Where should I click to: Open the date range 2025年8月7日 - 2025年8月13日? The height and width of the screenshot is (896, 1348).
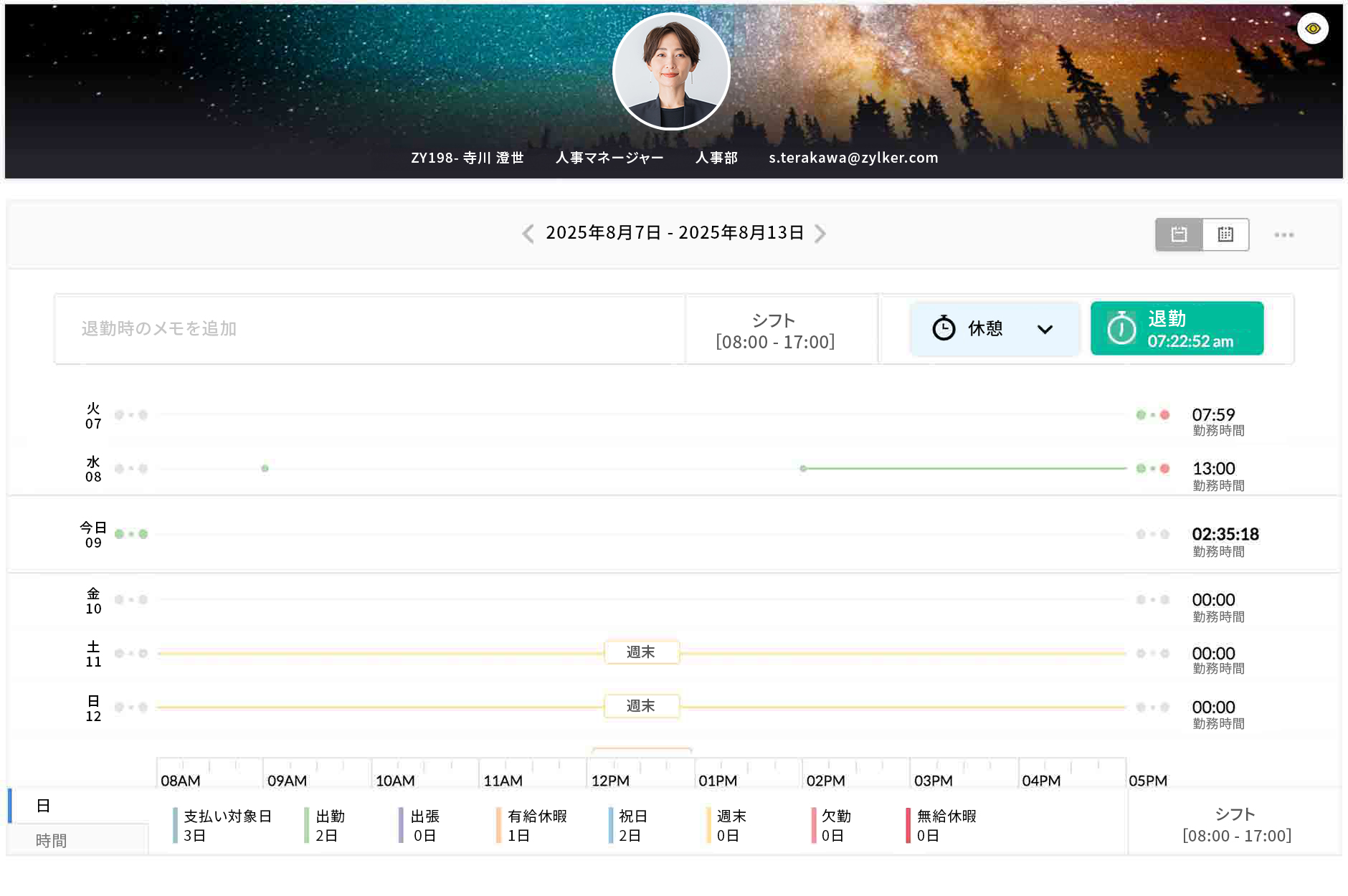(674, 233)
